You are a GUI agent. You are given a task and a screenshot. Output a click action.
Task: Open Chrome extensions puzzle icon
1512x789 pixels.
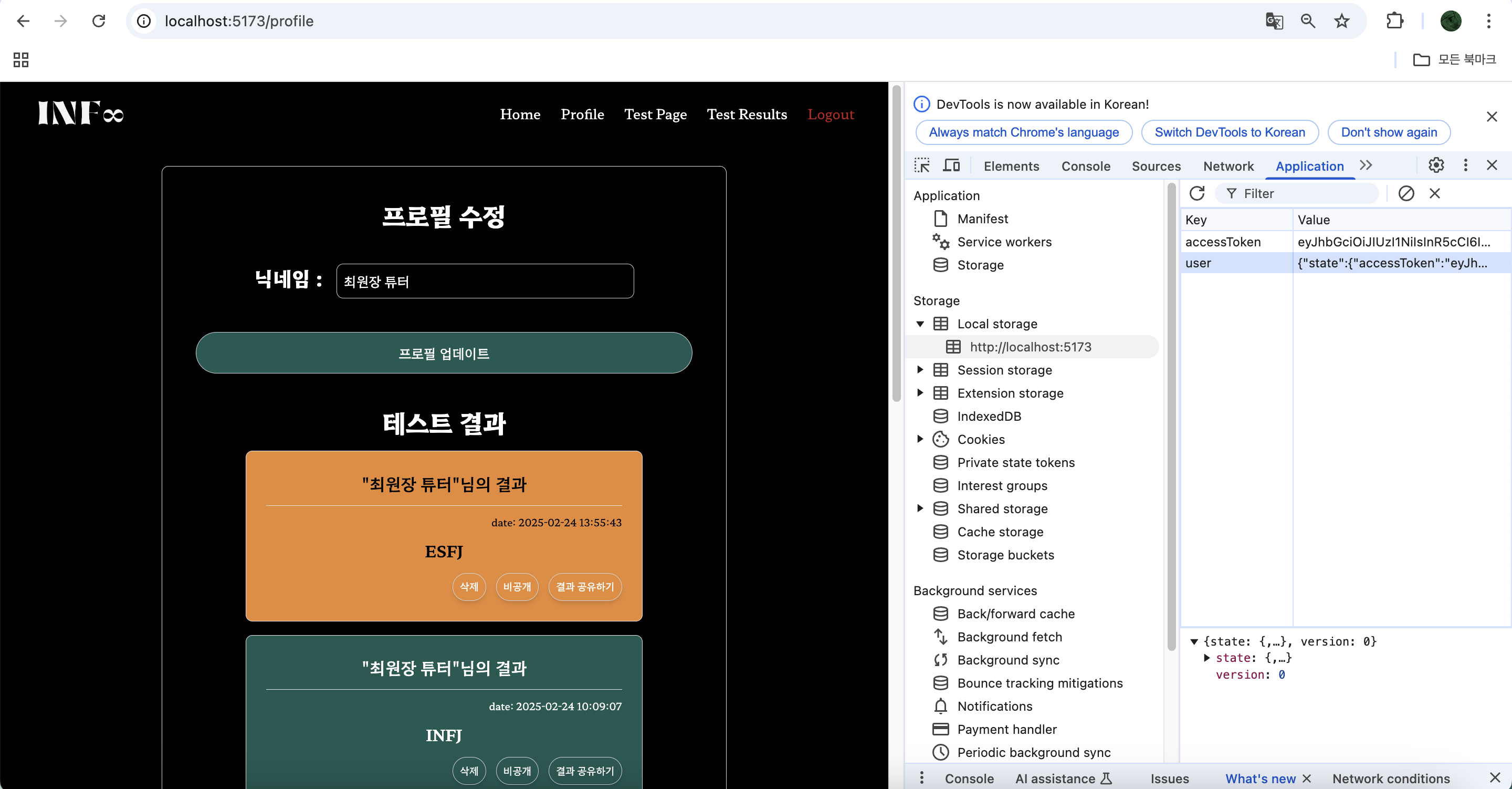click(x=1394, y=21)
